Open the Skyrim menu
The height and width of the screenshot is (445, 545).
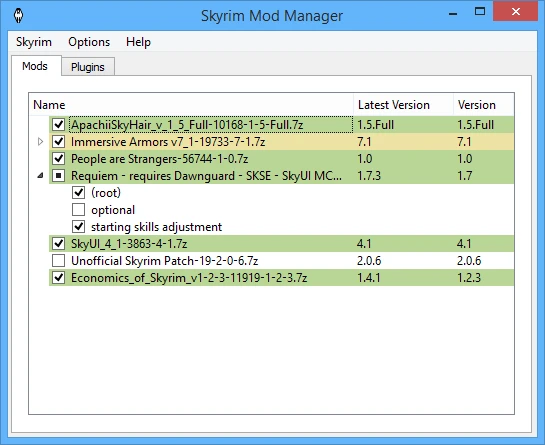coord(34,42)
